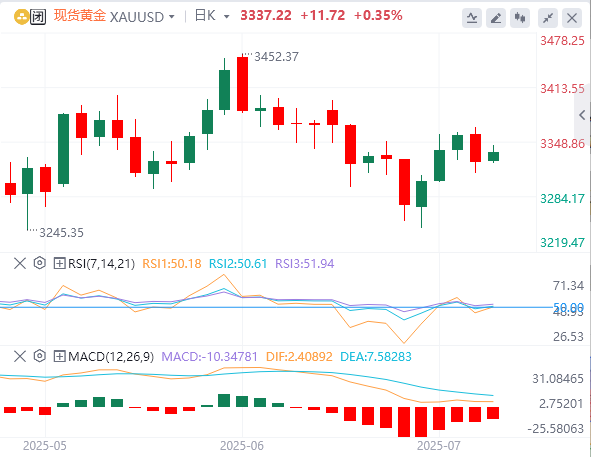Select the RSI(7,14,21) indicator label

coord(101,264)
